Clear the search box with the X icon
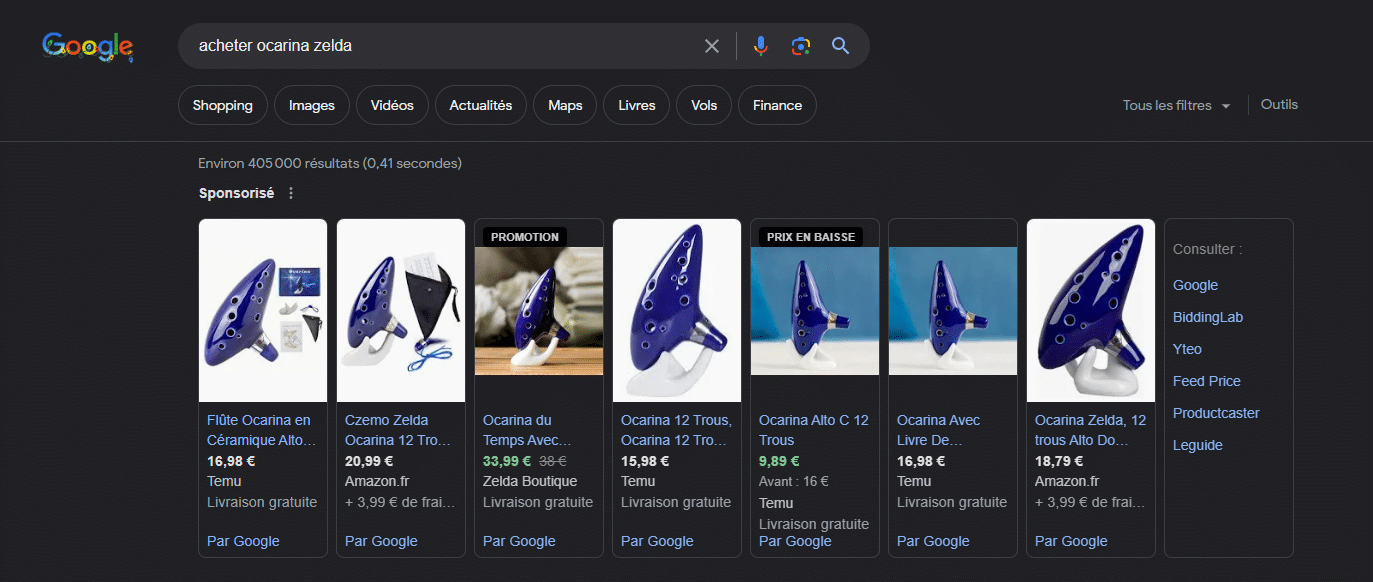Screen dimensions: 1373x582 tap(712, 46)
